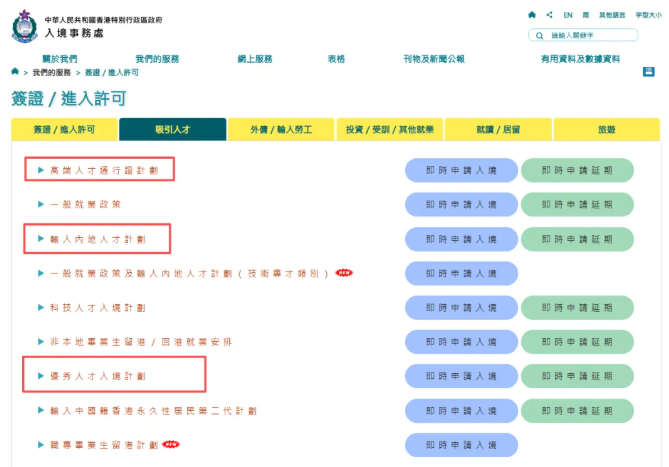Click the breadcrumb home icon
669x467 pixels.
pos(15,71)
